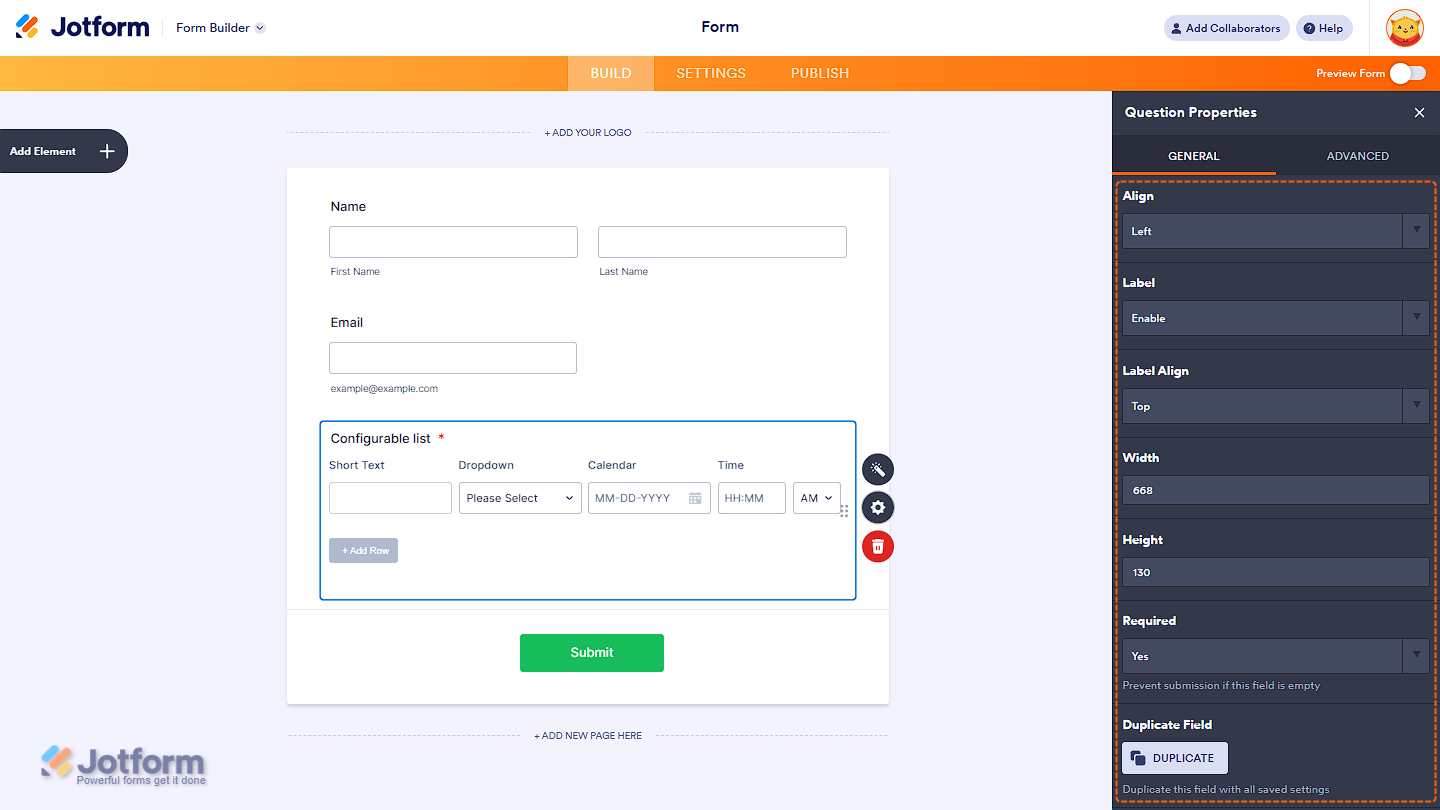The width and height of the screenshot is (1440, 810).
Task: Expand the Align dropdown set to Left
Action: point(1275,231)
